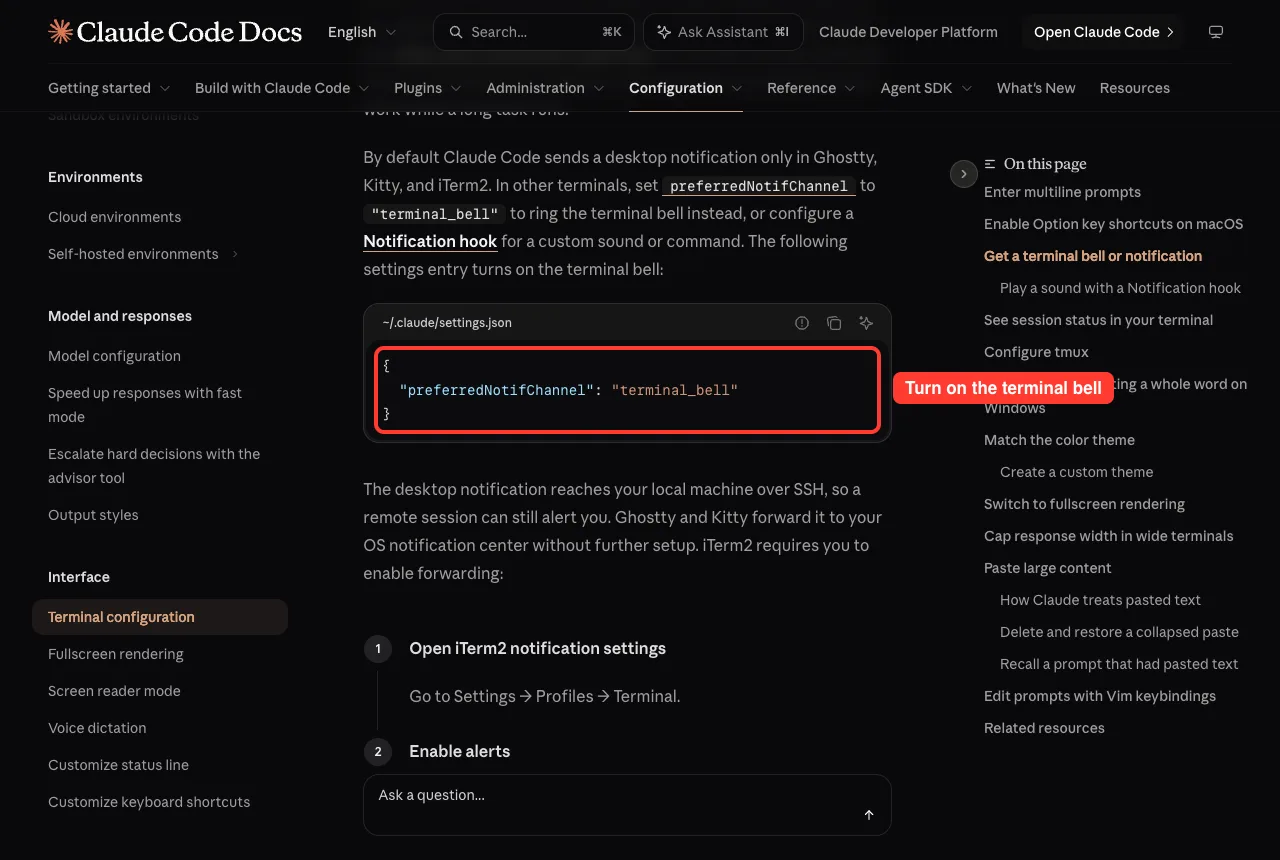Open the Output styles page
This screenshot has height=860, width=1280.
[x=93, y=515]
